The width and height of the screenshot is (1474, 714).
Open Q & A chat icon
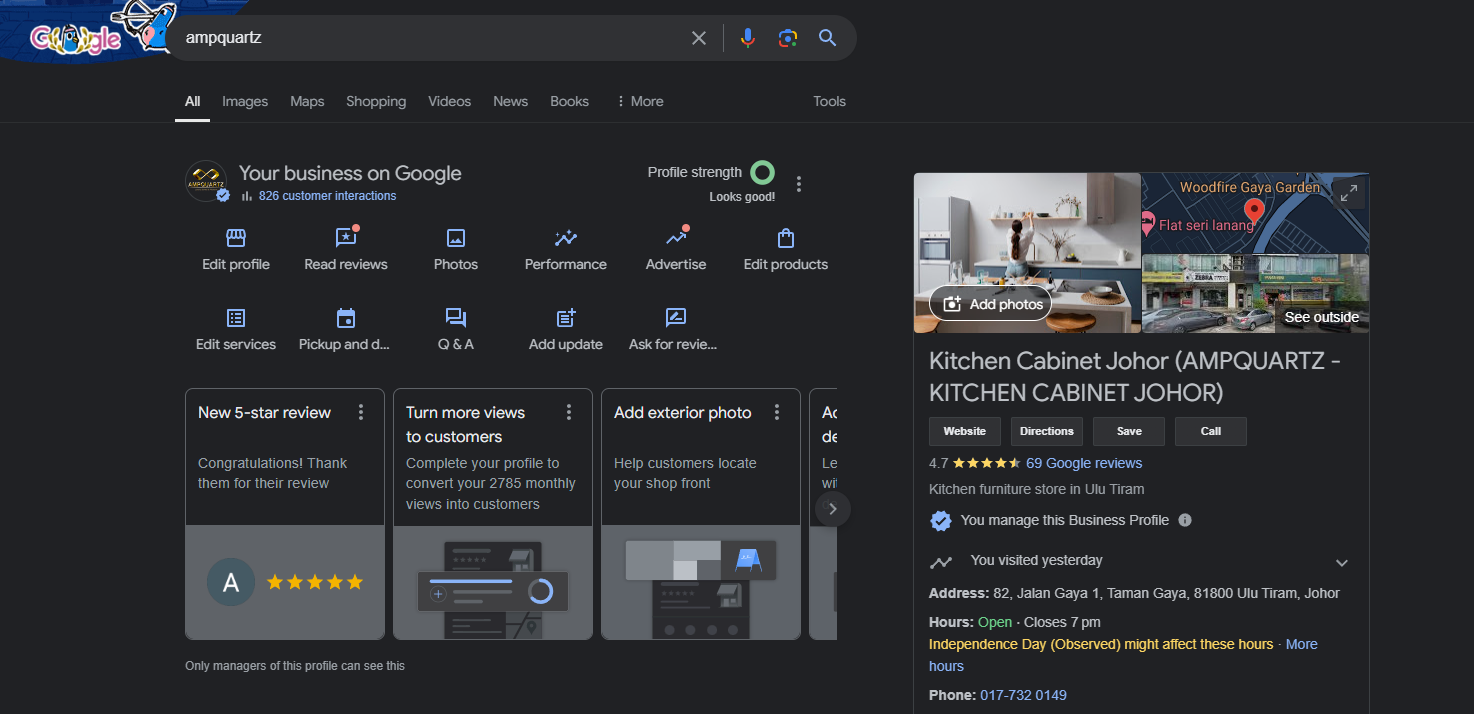point(456,318)
